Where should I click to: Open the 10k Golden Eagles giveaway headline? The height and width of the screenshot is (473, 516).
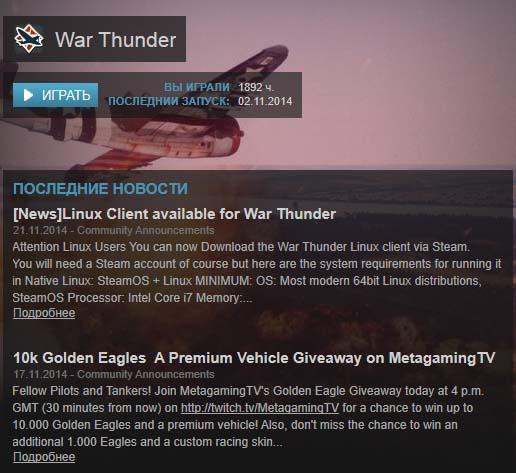click(254, 358)
